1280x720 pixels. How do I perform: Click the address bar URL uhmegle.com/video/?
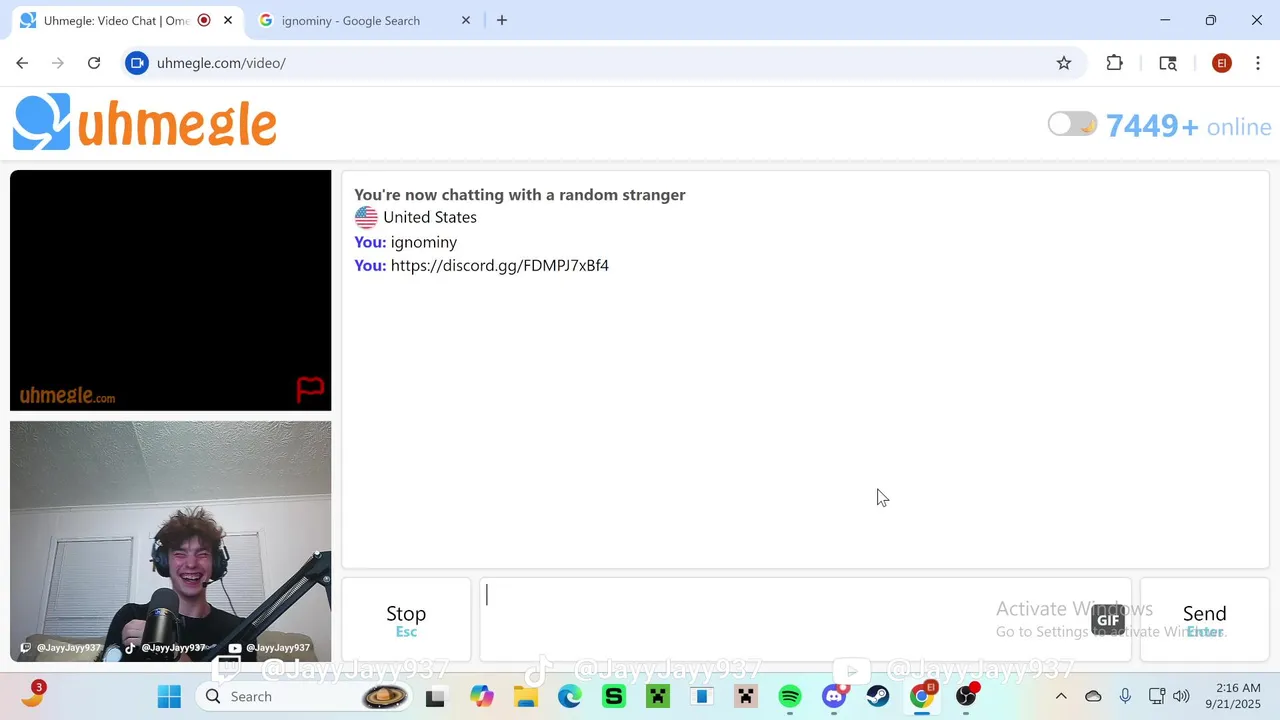[221, 63]
